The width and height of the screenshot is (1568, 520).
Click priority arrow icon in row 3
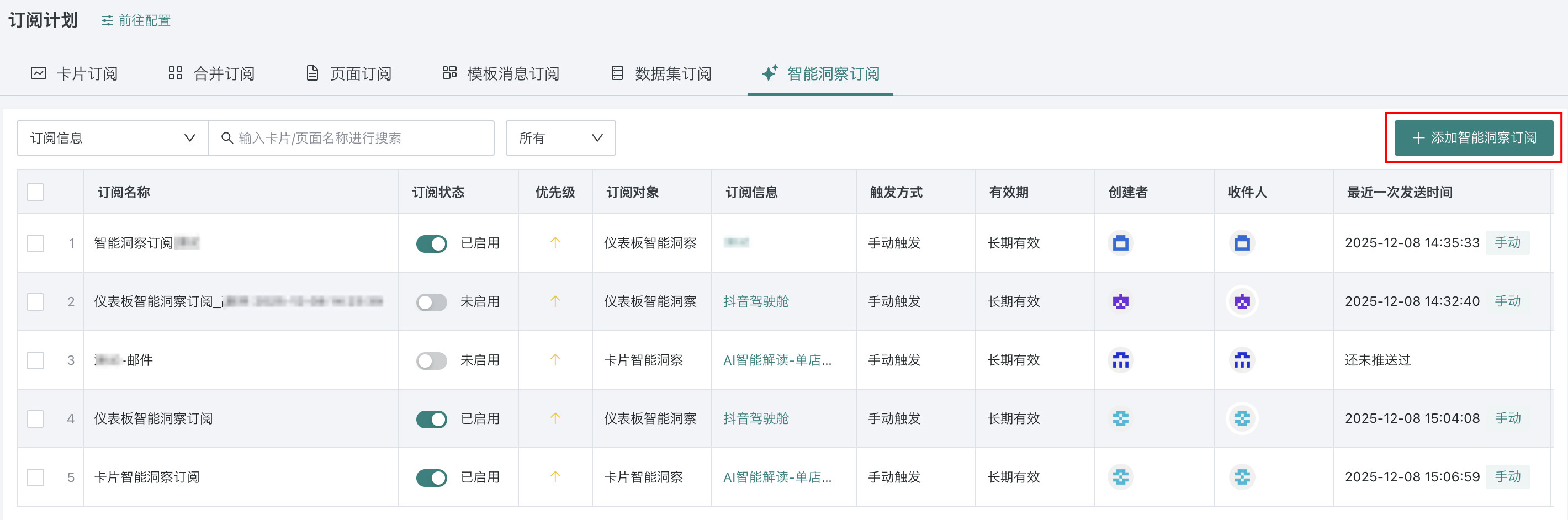[554, 360]
